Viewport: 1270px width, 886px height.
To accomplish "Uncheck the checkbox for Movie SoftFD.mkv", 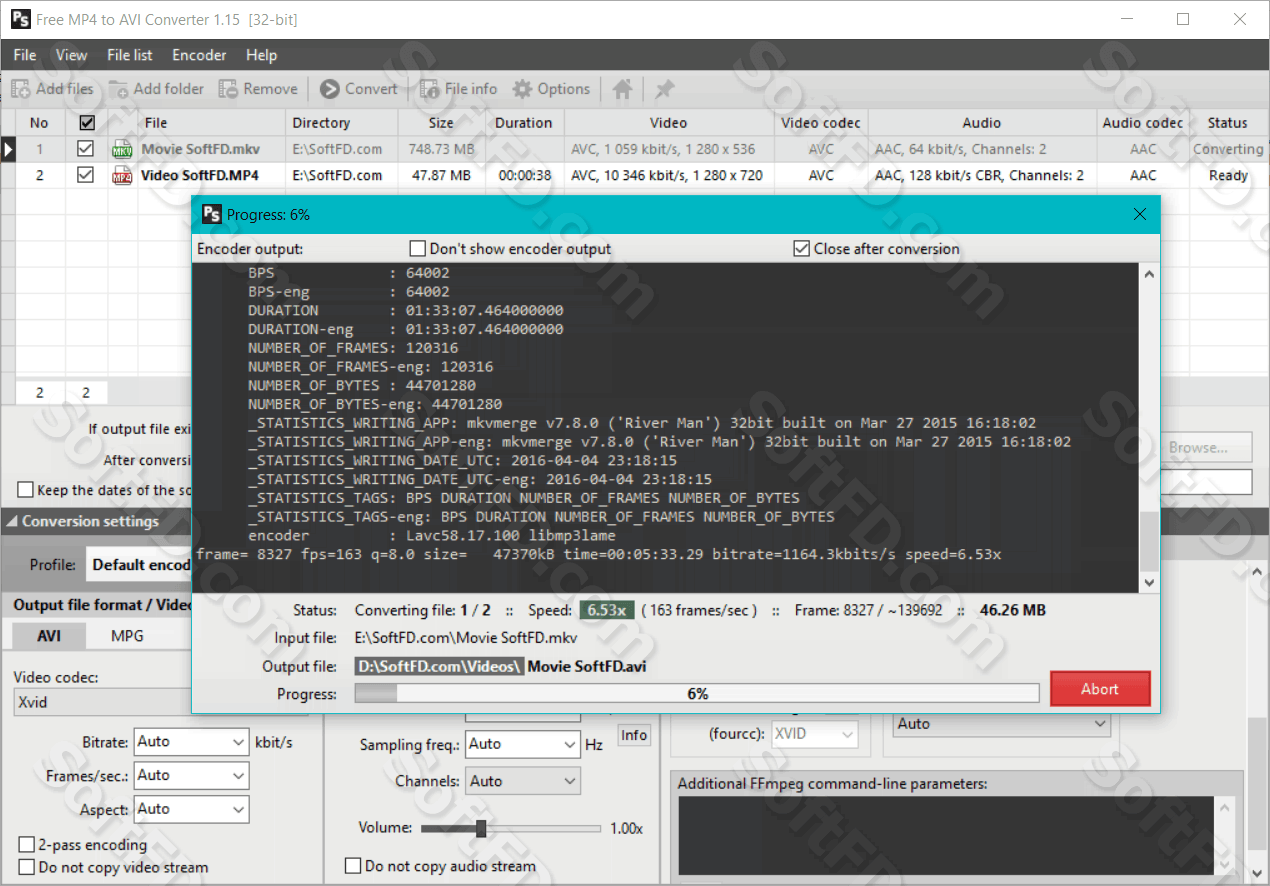I will pos(86,149).
